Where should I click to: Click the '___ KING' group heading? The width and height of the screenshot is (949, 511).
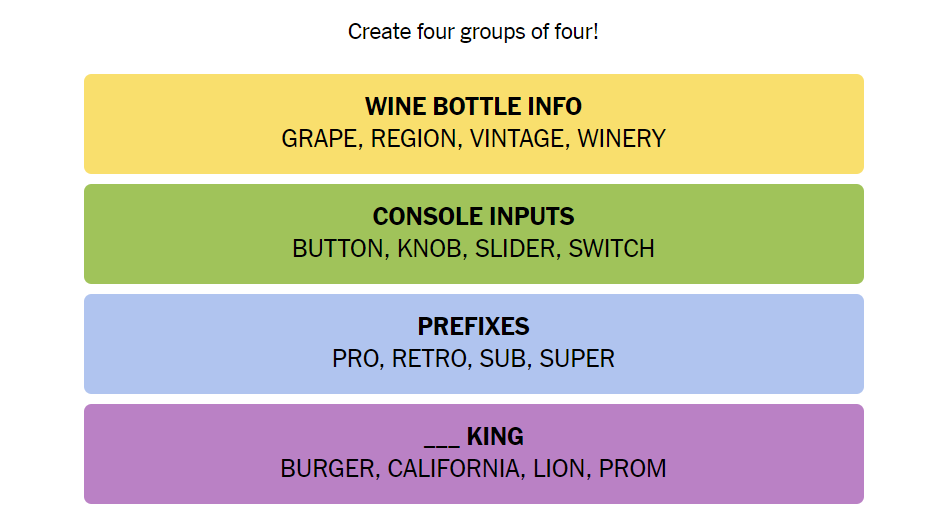coord(473,436)
